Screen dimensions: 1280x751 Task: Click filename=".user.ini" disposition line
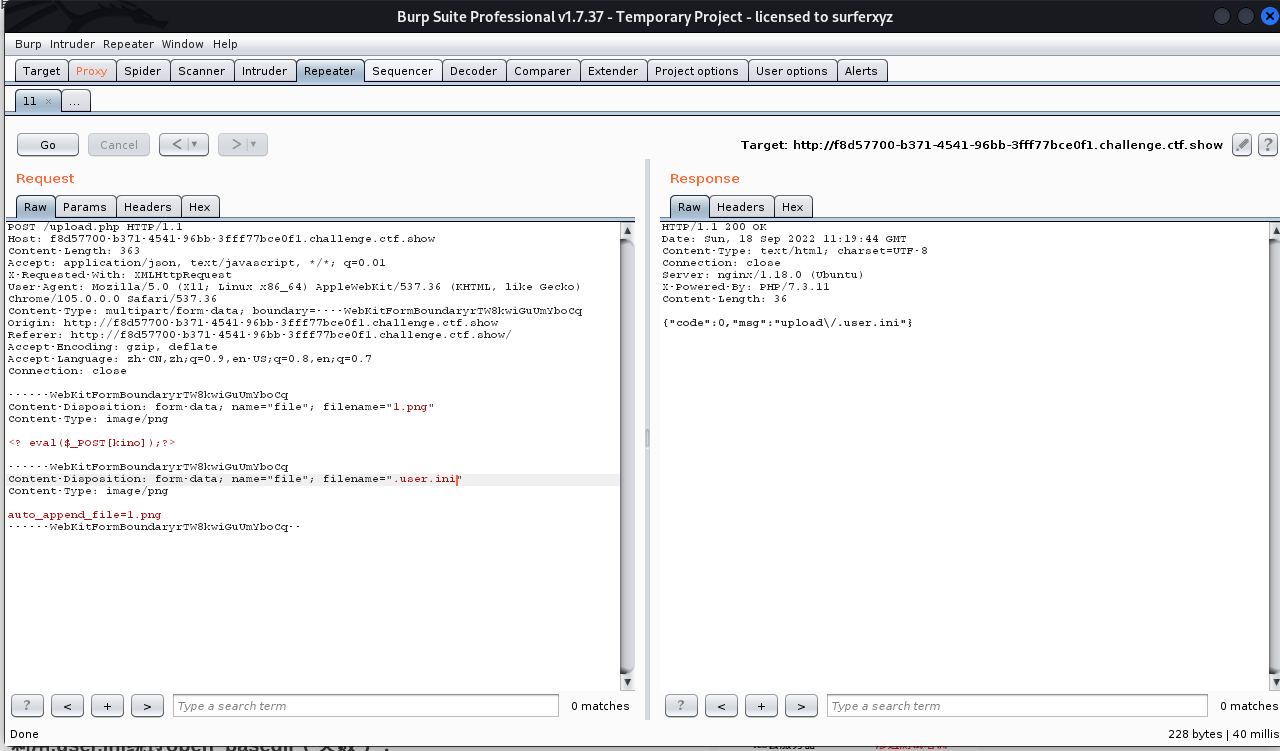coord(235,480)
